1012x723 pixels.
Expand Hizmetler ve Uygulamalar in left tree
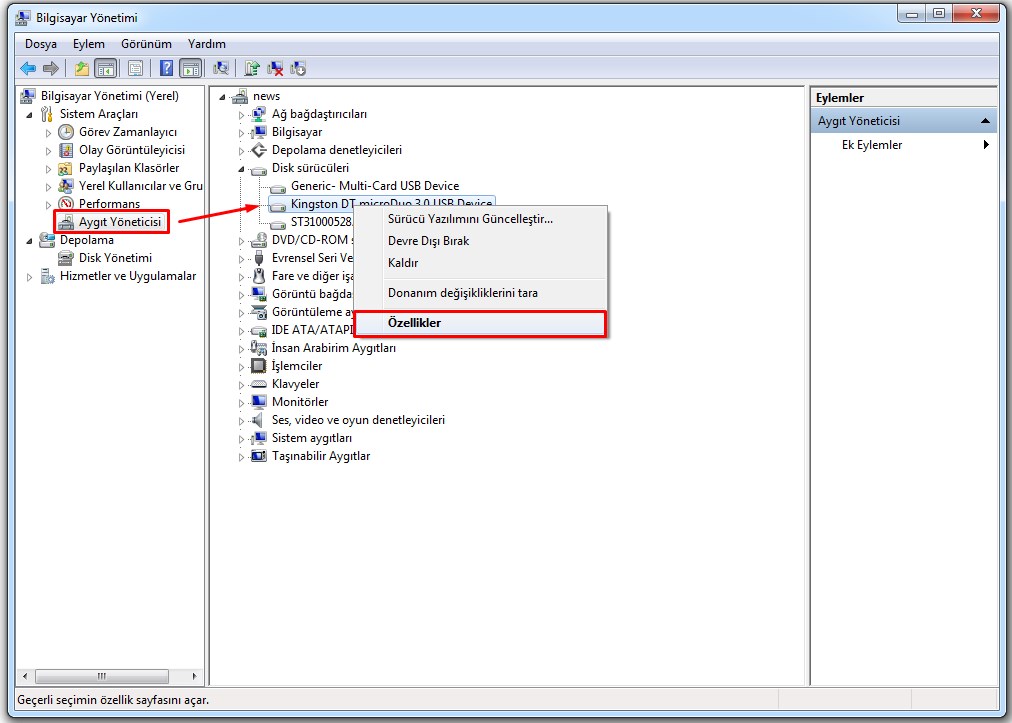(29, 277)
